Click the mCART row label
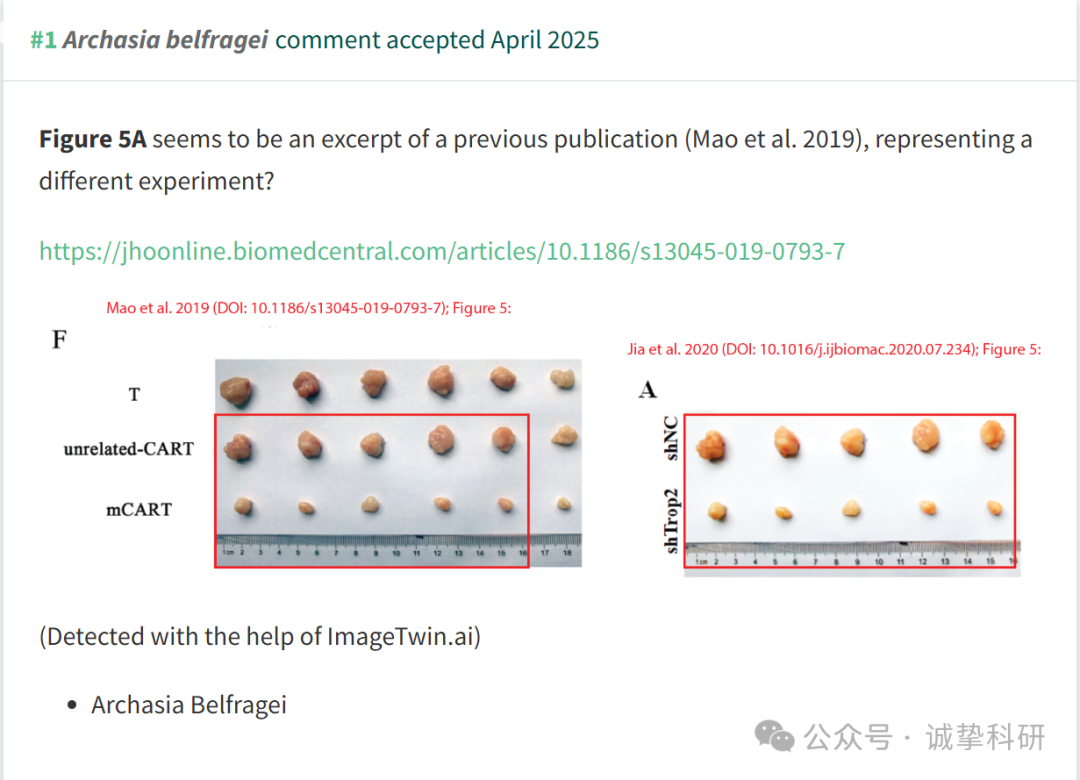This screenshot has height=780, width=1080. click(138, 510)
